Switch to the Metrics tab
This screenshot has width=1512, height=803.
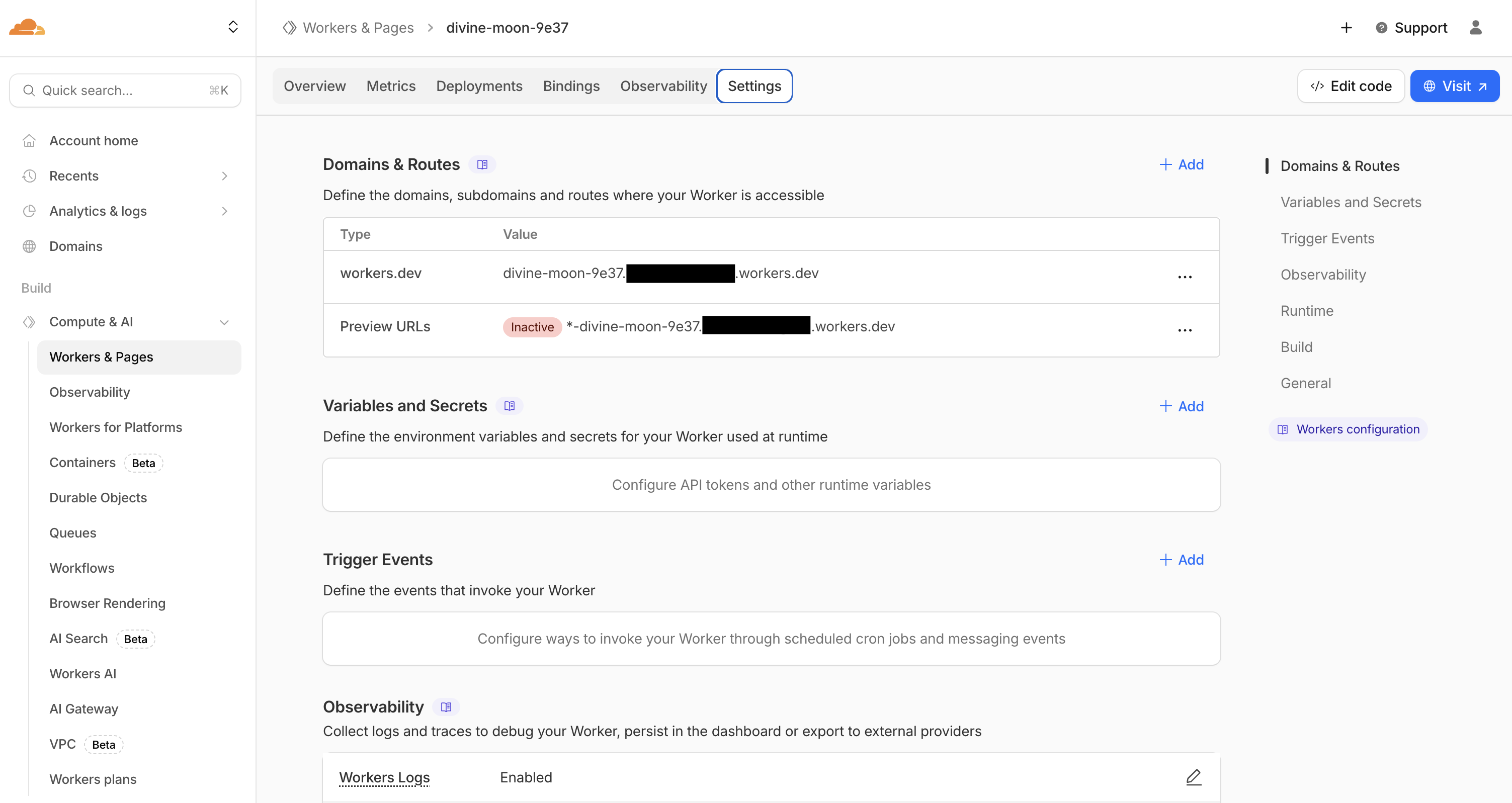pos(391,85)
